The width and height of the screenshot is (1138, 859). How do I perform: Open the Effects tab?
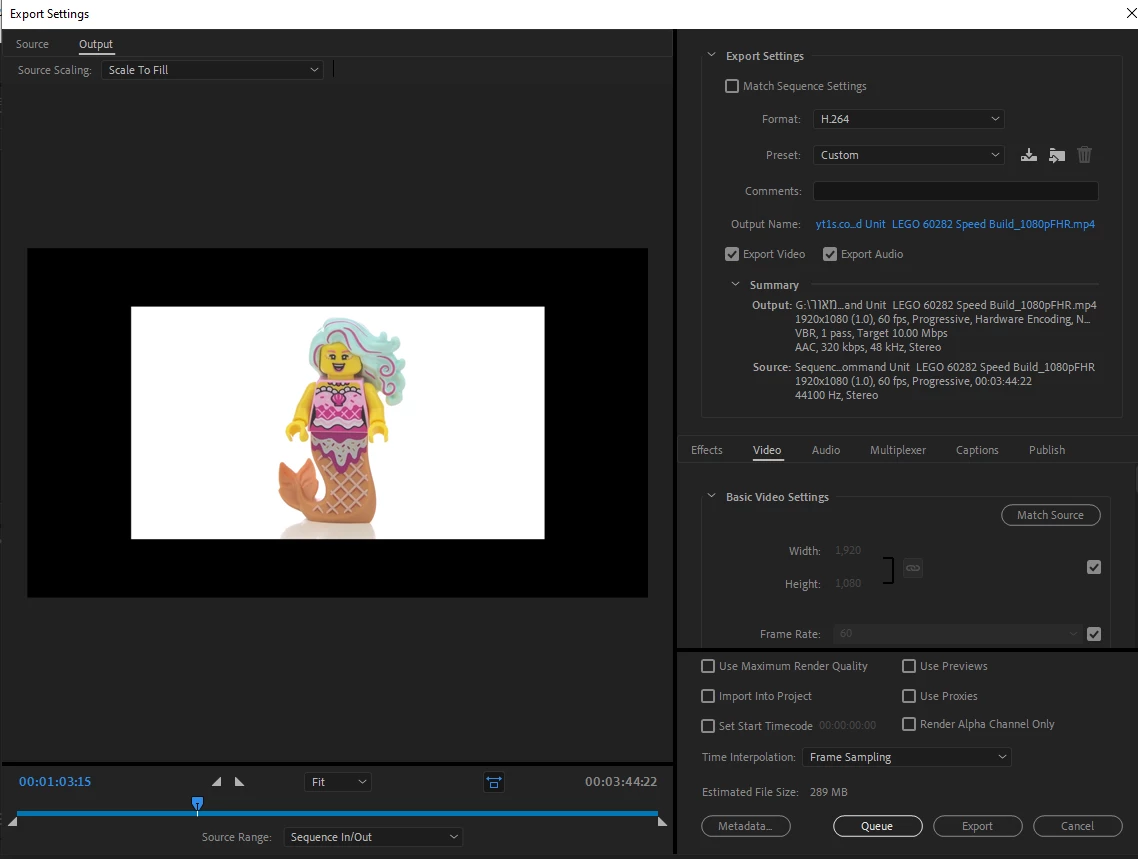706,450
